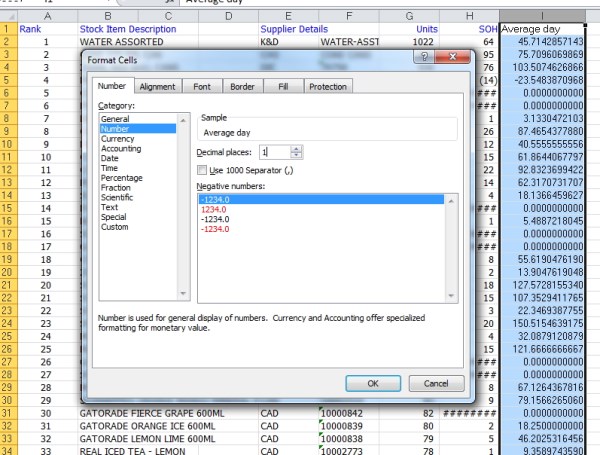Click supplier code cell 10000842
The width and height of the screenshot is (600, 455).
point(349,413)
